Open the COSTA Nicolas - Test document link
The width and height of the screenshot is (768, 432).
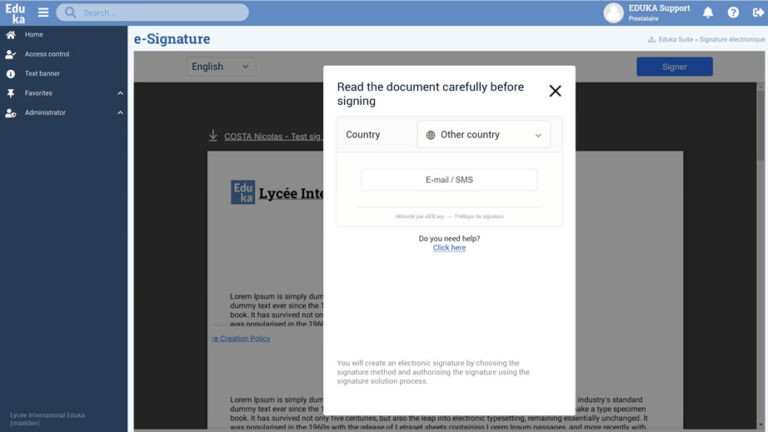(x=273, y=137)
